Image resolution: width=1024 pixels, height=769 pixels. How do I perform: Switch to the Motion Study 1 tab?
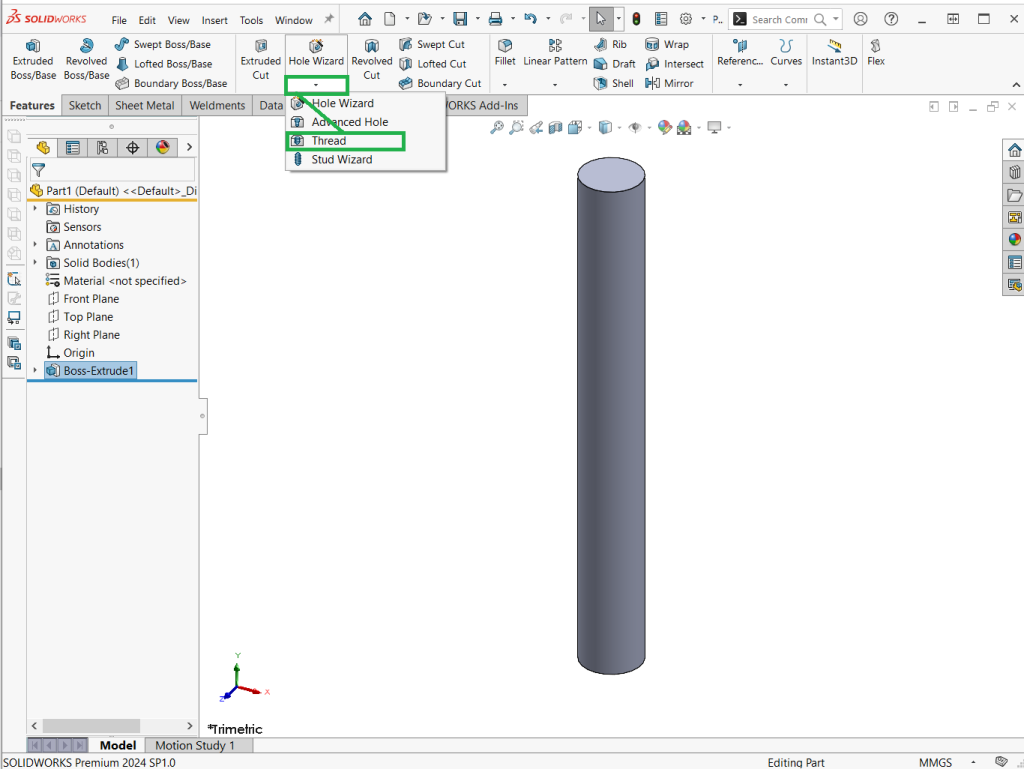[195, 745]
